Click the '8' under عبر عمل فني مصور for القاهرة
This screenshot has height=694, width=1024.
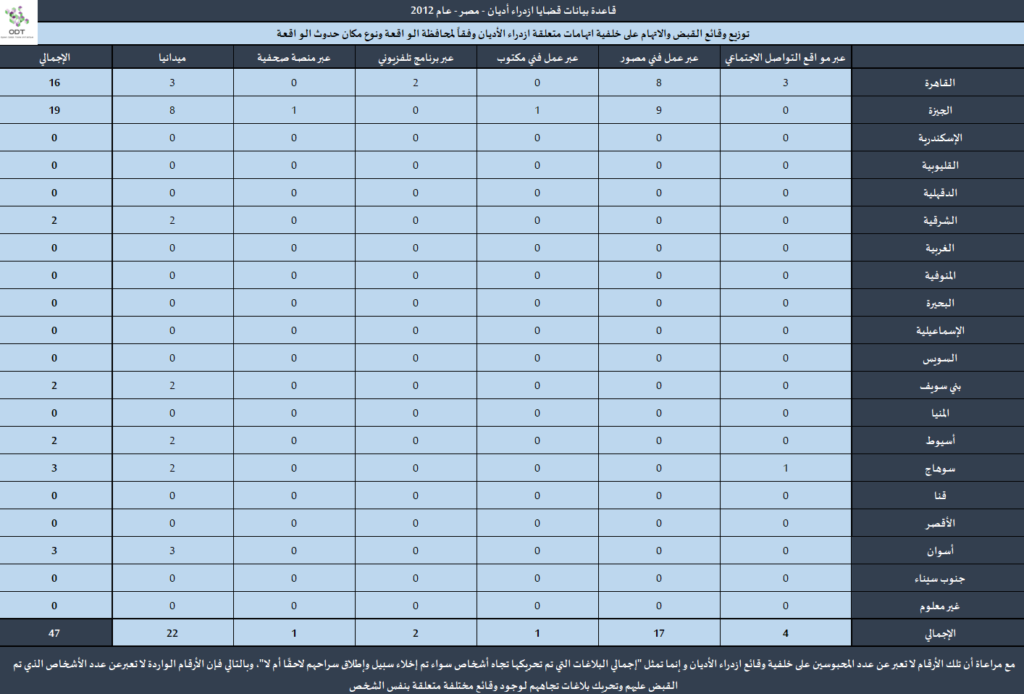pos(659,83)
